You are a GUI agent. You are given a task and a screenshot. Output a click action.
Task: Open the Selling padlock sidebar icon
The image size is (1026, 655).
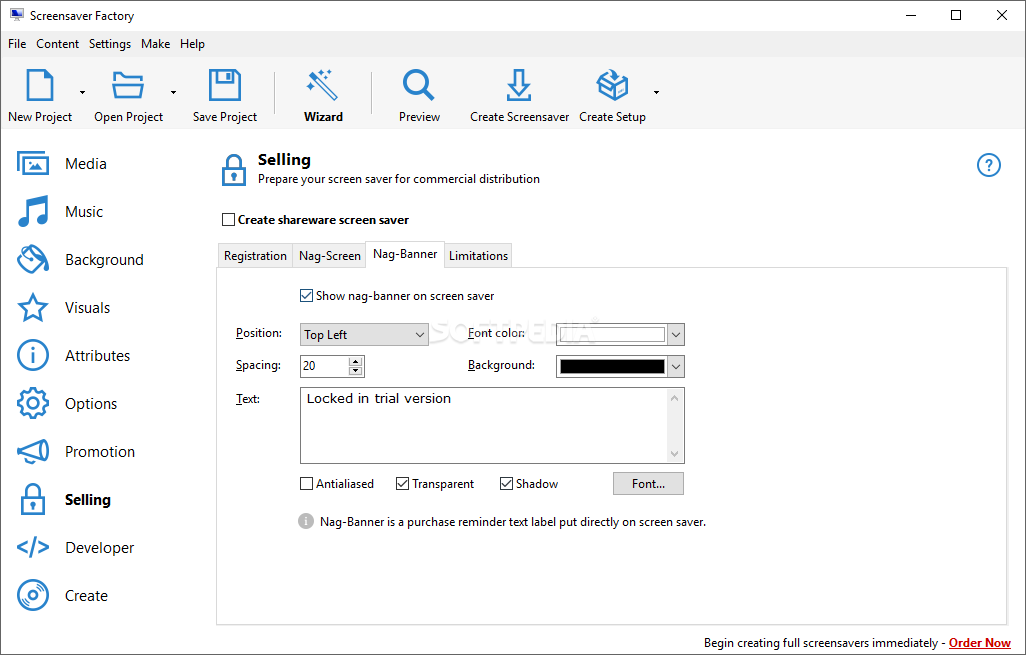coord(33,499)
